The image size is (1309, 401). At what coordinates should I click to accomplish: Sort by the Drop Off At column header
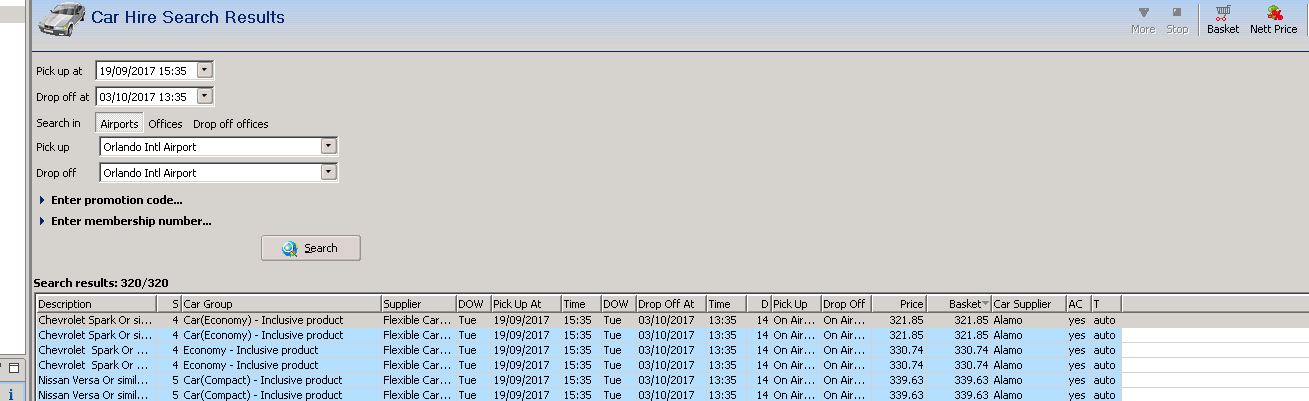671,304
